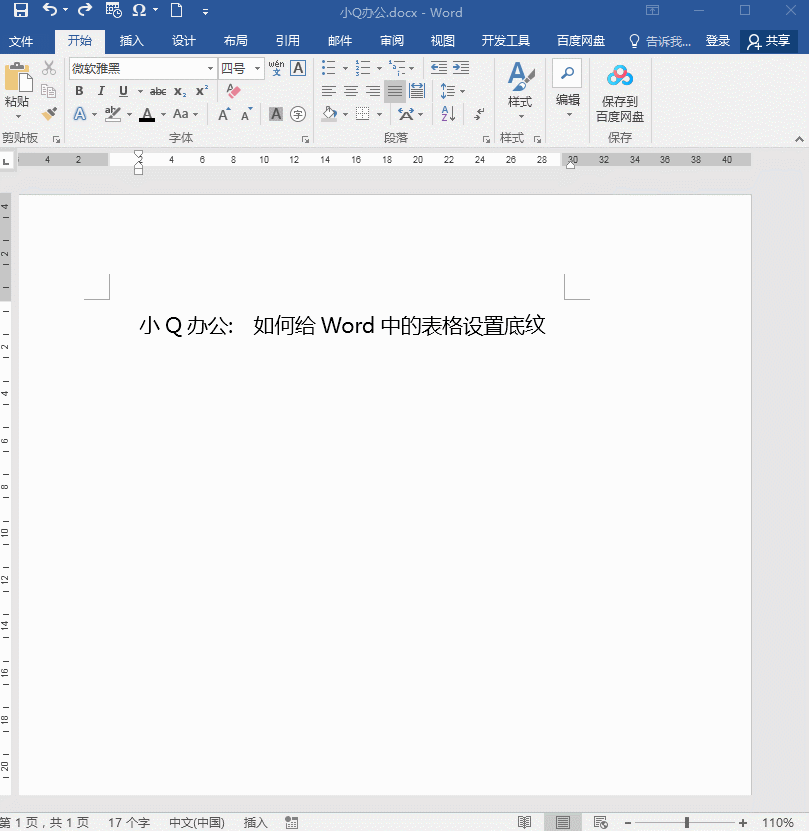Create a new blank document icon
The width and height of the screenshot is (809, 831).
tap(177, 11)
